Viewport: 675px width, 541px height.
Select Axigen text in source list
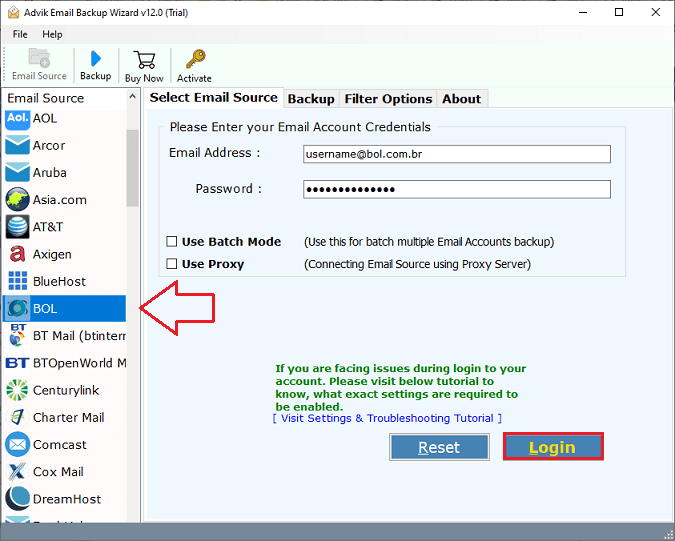[x=52, y=254]
